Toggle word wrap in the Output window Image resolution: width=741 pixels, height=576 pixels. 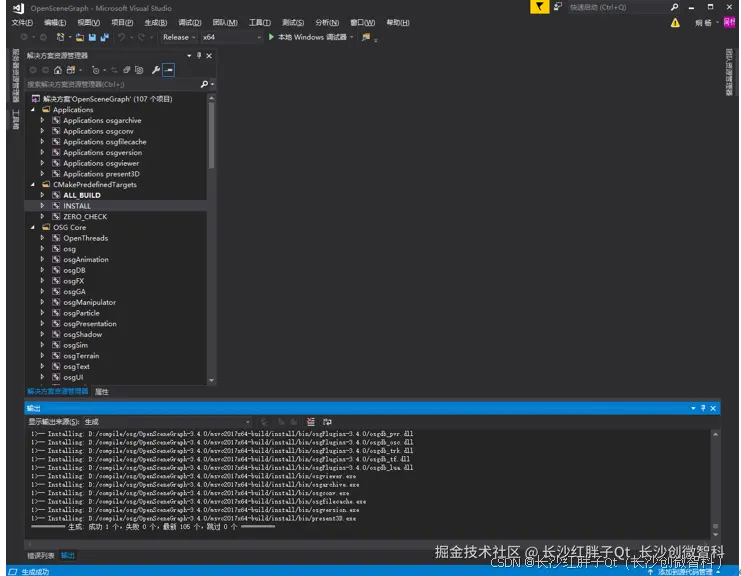tap(327, 421)
